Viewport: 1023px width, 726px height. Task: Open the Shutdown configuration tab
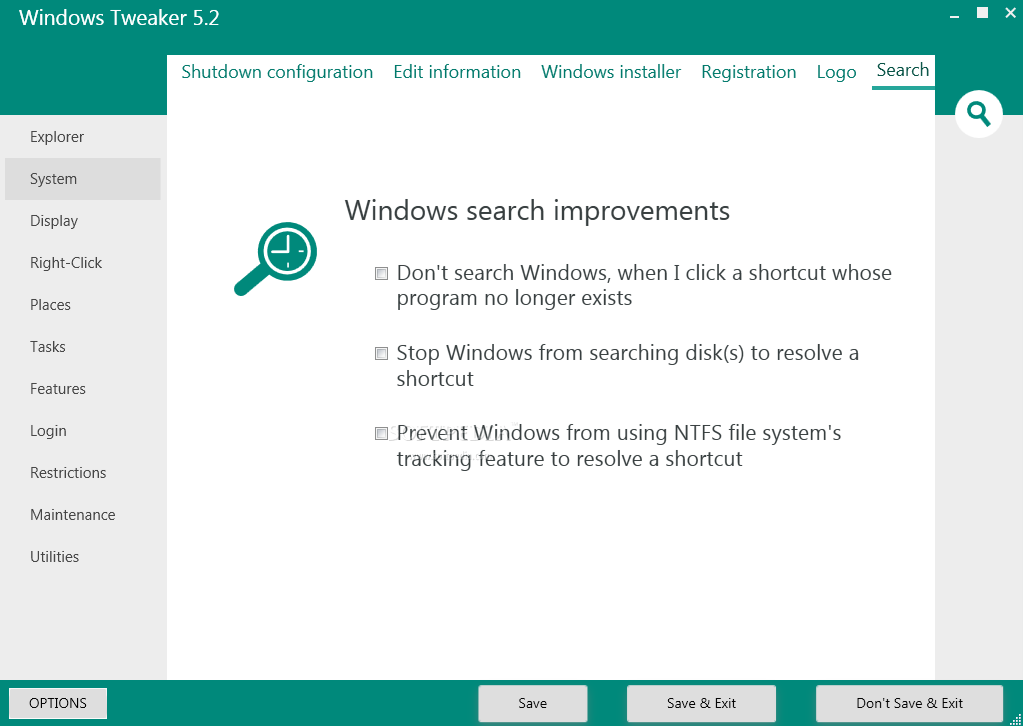click(277, 72)
